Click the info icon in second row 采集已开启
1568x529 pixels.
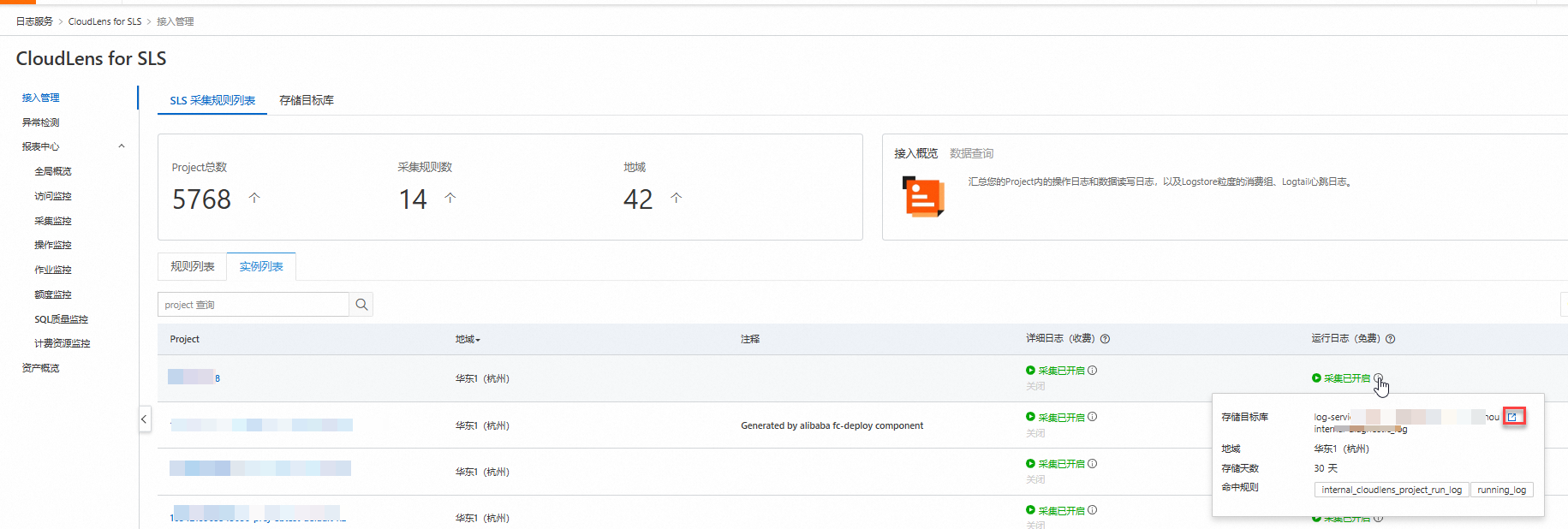point(1092,417)
